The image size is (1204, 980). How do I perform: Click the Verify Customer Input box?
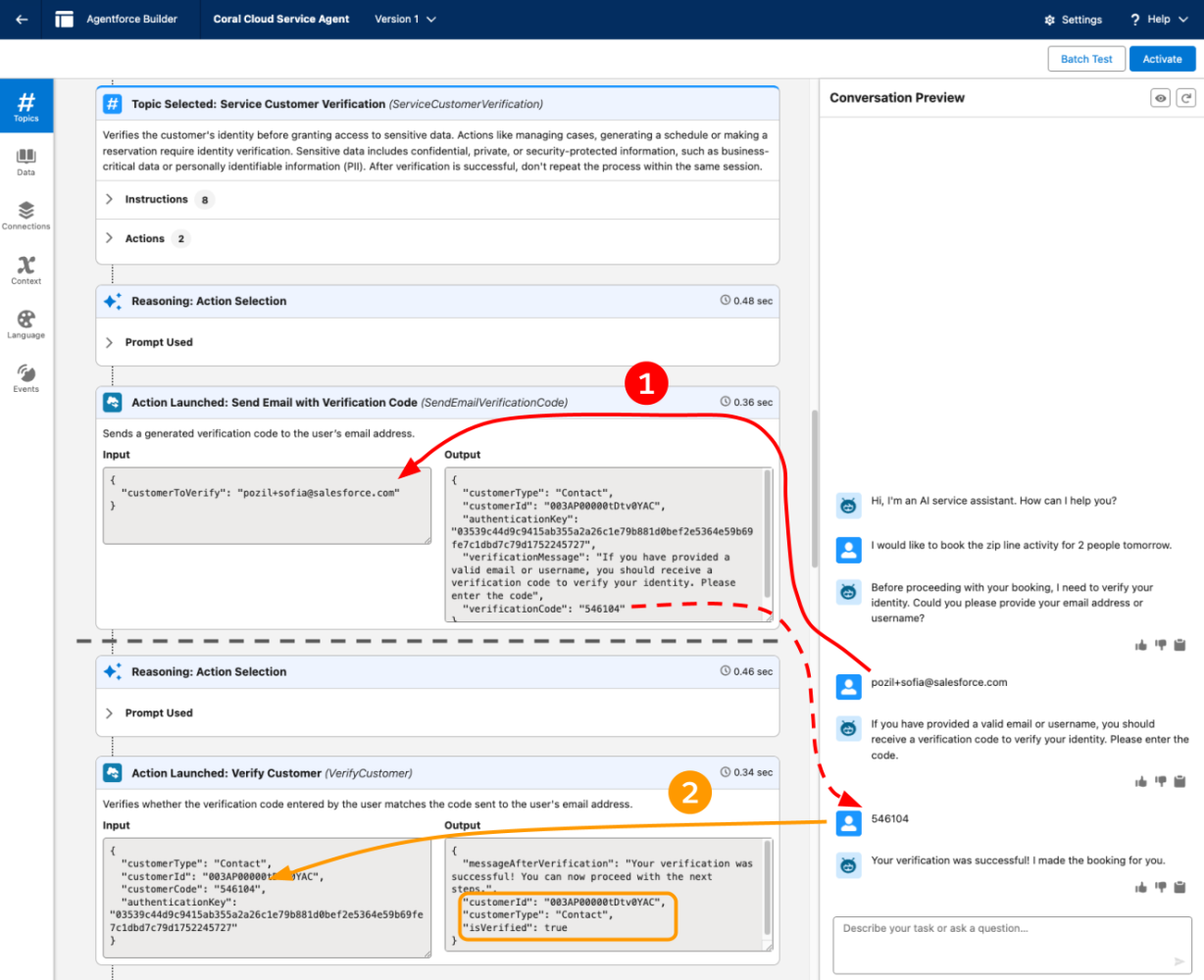click(x=267, y=898)
